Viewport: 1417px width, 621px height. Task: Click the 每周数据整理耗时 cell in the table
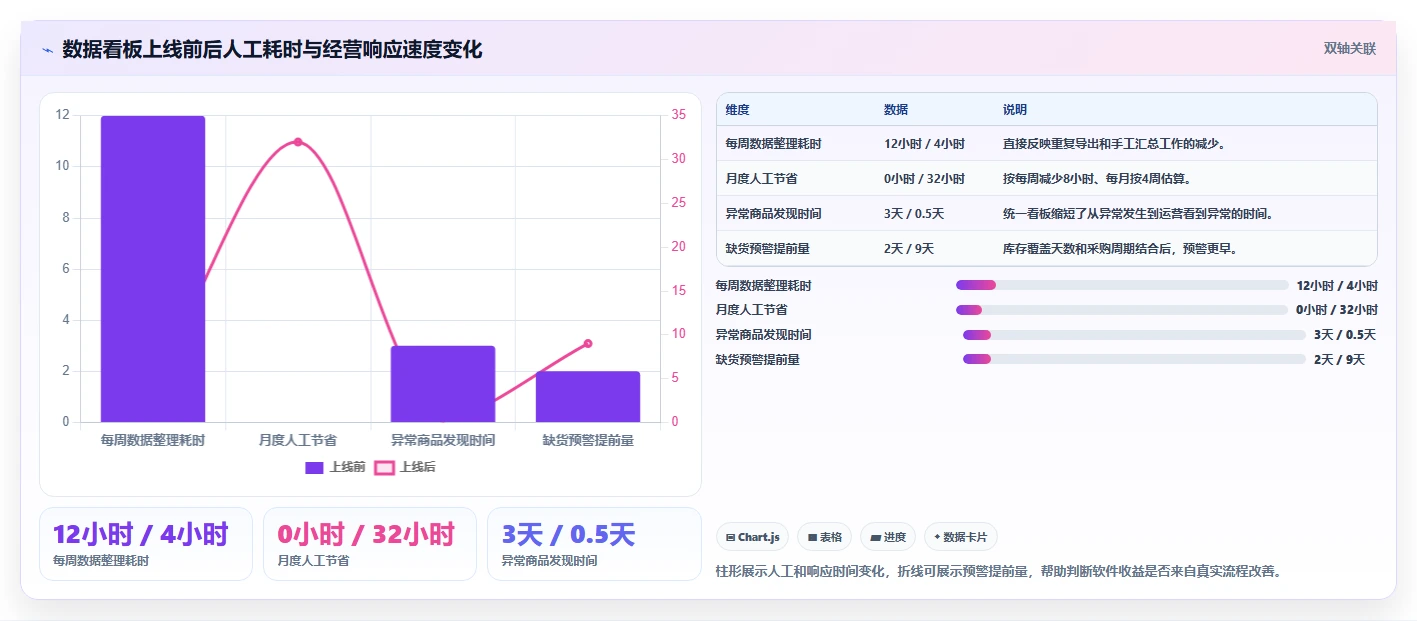click(774, 144)
